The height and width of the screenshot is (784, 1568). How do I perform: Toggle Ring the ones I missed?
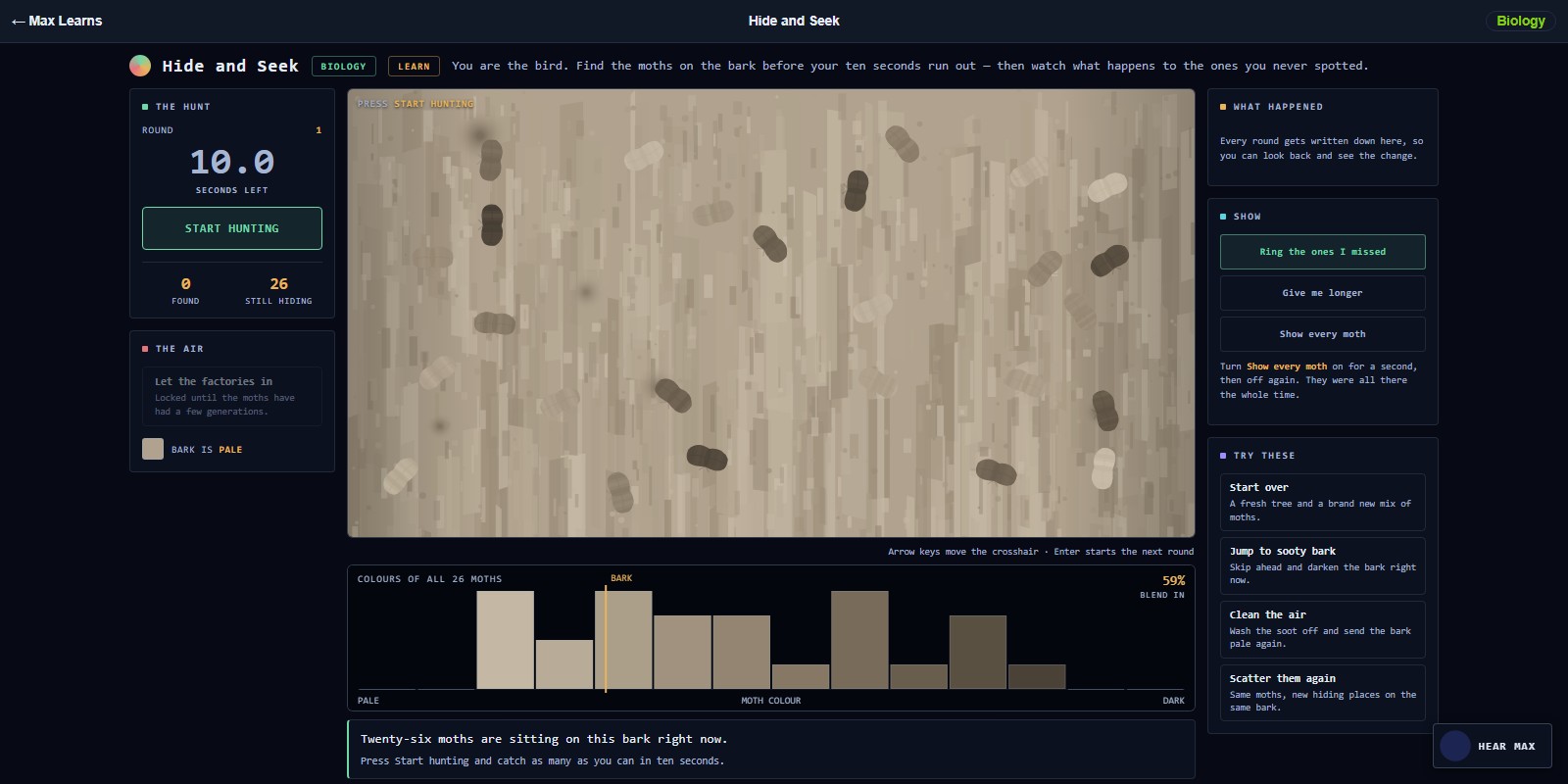(1322, 252)
